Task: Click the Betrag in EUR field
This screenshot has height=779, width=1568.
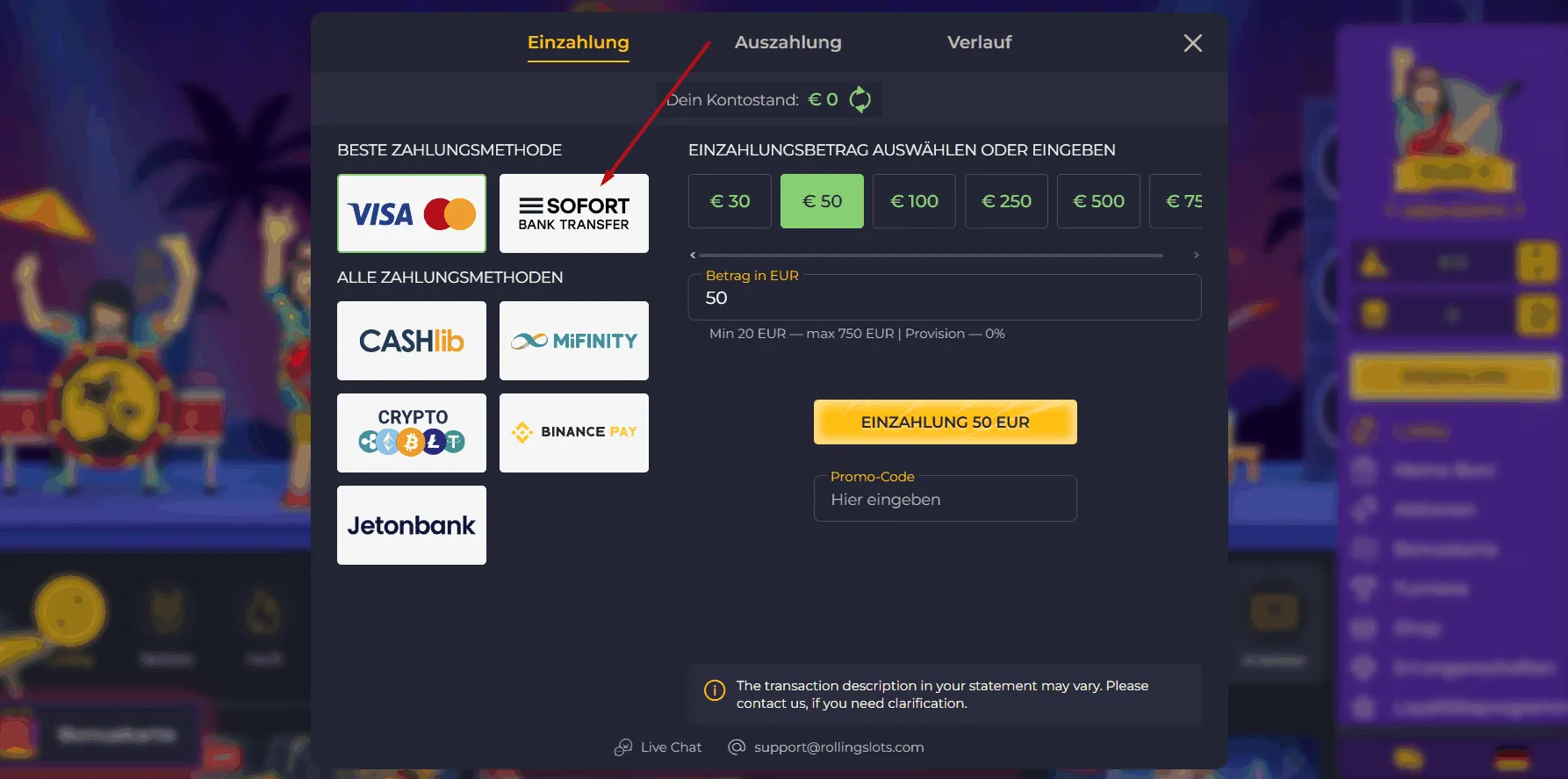Action: pos(945,298)
